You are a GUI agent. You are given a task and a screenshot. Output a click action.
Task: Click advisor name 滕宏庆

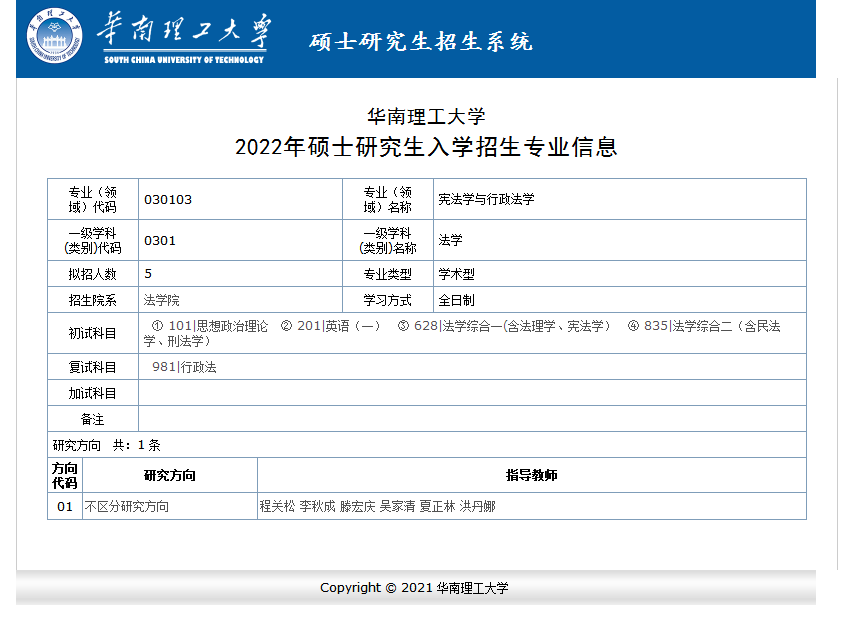[357, 507]
